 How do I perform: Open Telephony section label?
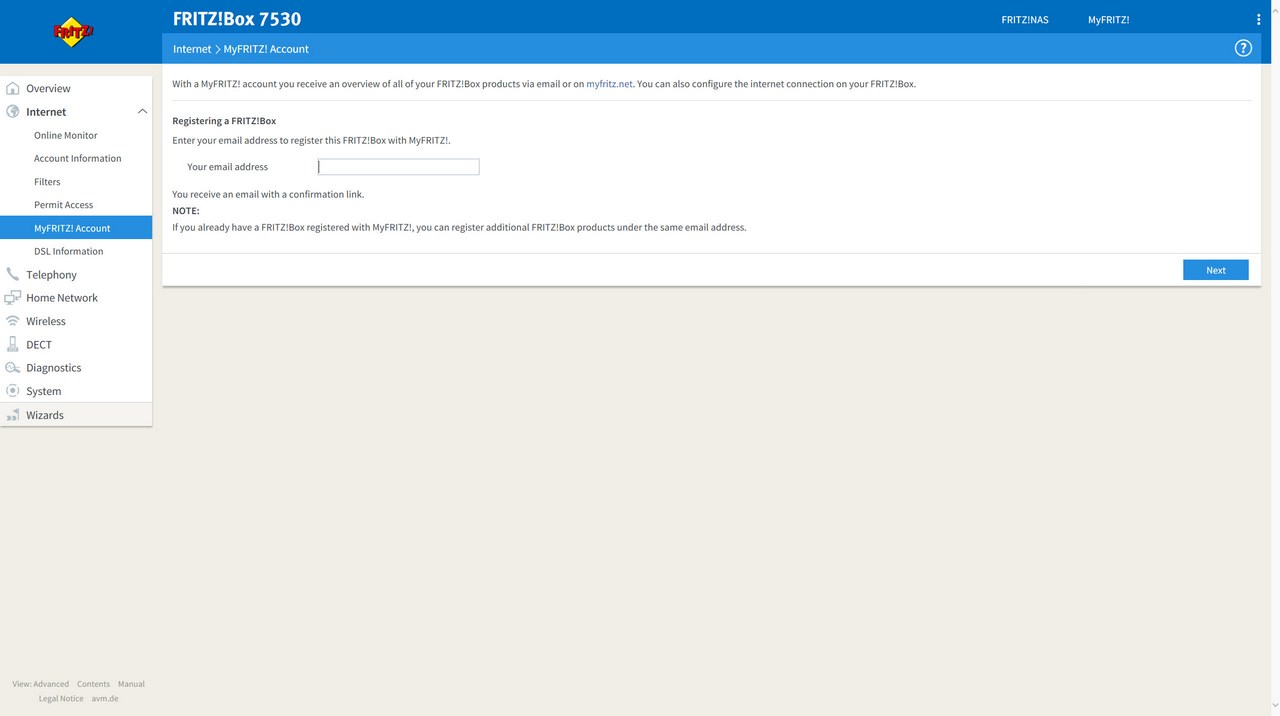[51, 275]
